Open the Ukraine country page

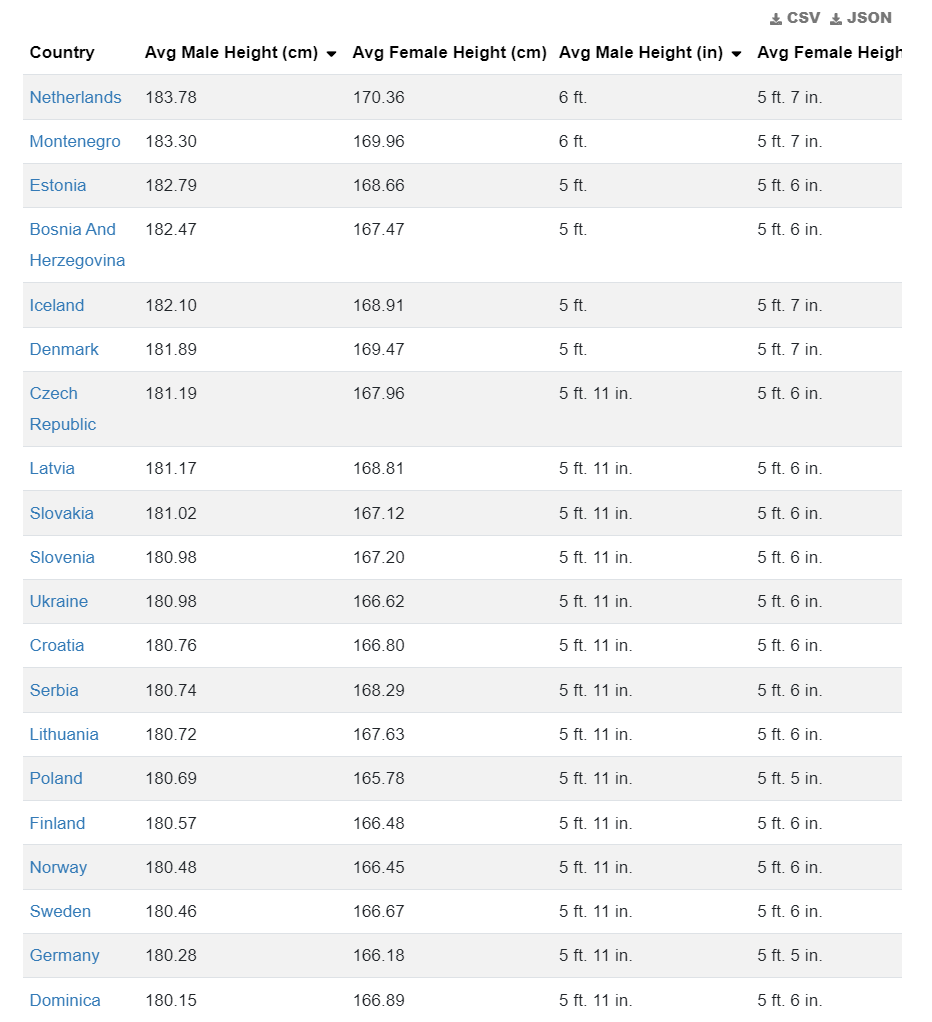click(59, 601)
